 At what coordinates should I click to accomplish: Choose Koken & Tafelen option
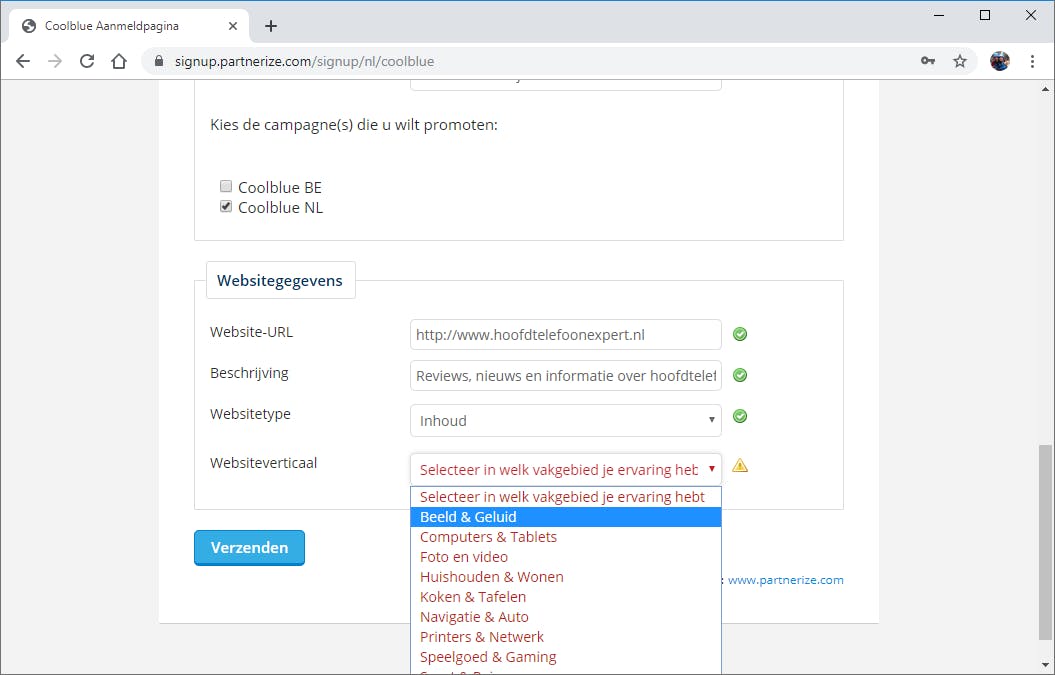pyautogui.click(x=566, y=597)
